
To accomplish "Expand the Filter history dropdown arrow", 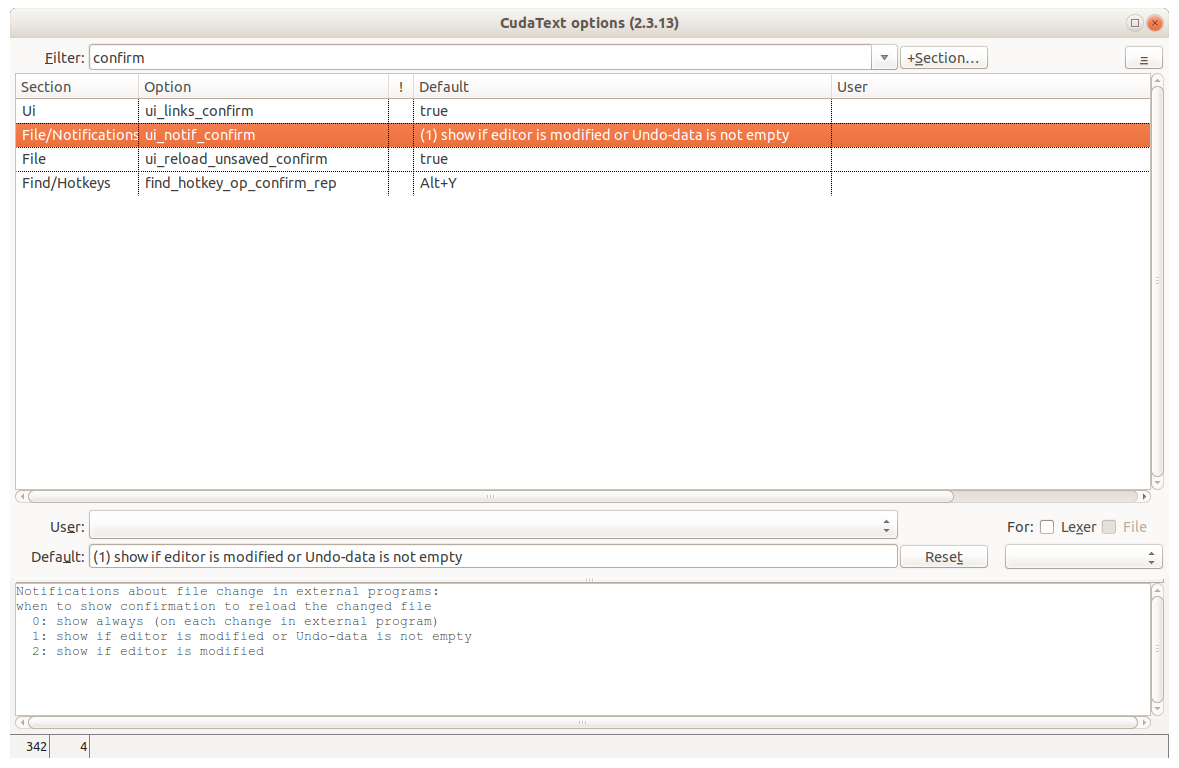I will point(884,58).
